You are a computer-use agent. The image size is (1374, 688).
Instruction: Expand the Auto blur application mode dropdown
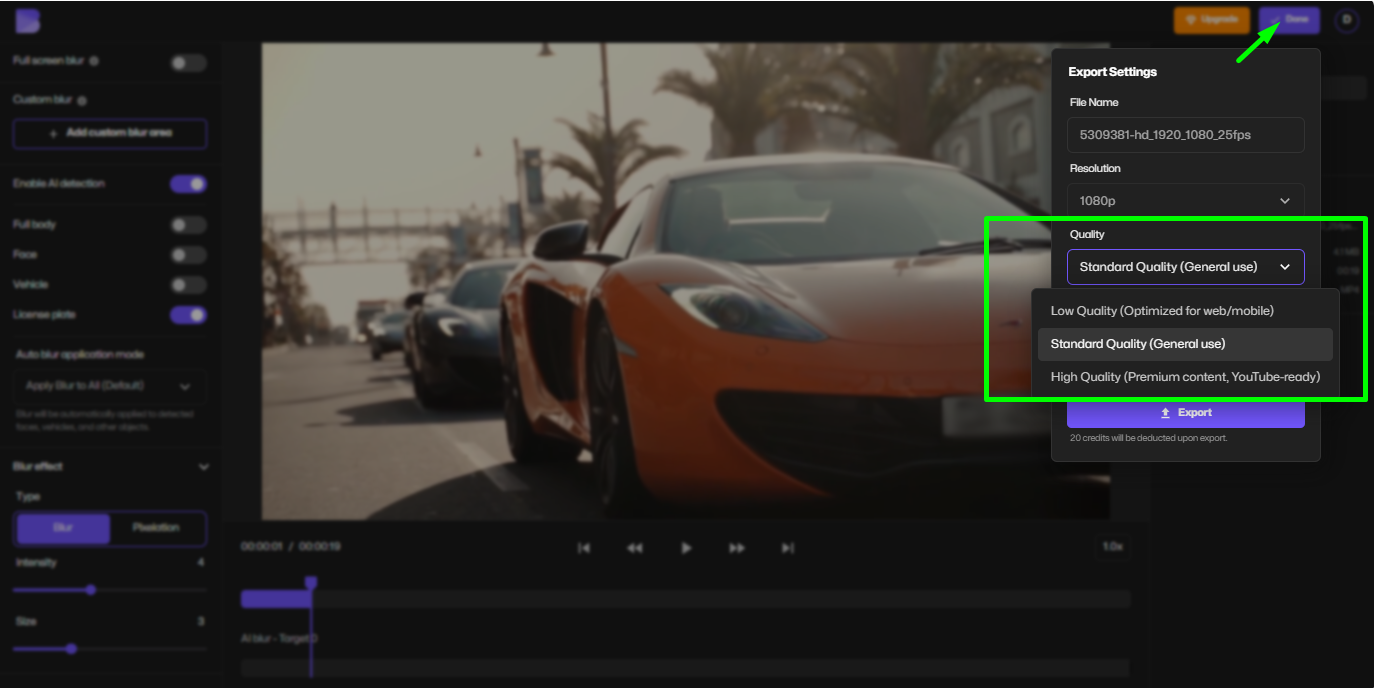[x=110, y=386]
